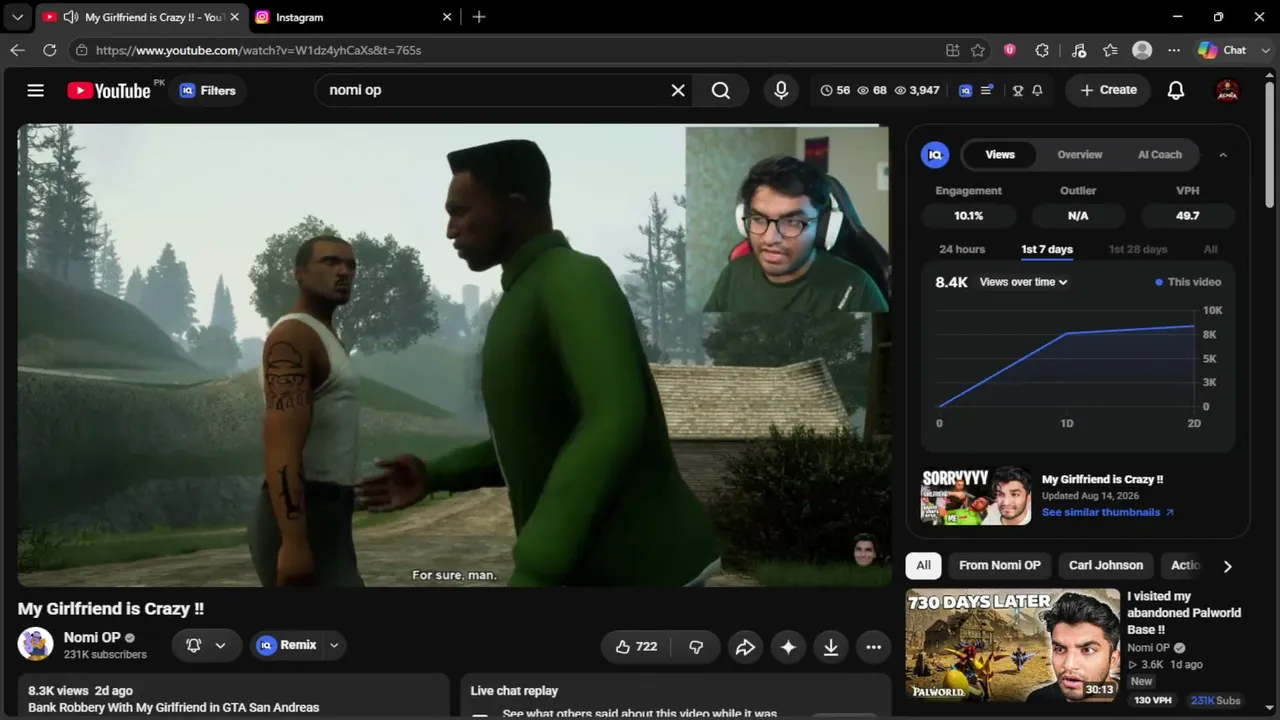Click the Create button
1280x720 pixels.
pyautogui.click(x=1108, y=90)
